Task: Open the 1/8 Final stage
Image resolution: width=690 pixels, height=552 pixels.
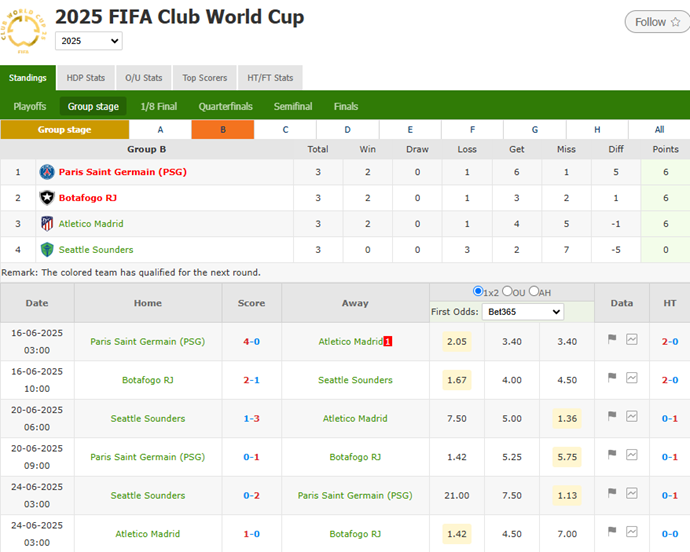Action: coord(159,107)
